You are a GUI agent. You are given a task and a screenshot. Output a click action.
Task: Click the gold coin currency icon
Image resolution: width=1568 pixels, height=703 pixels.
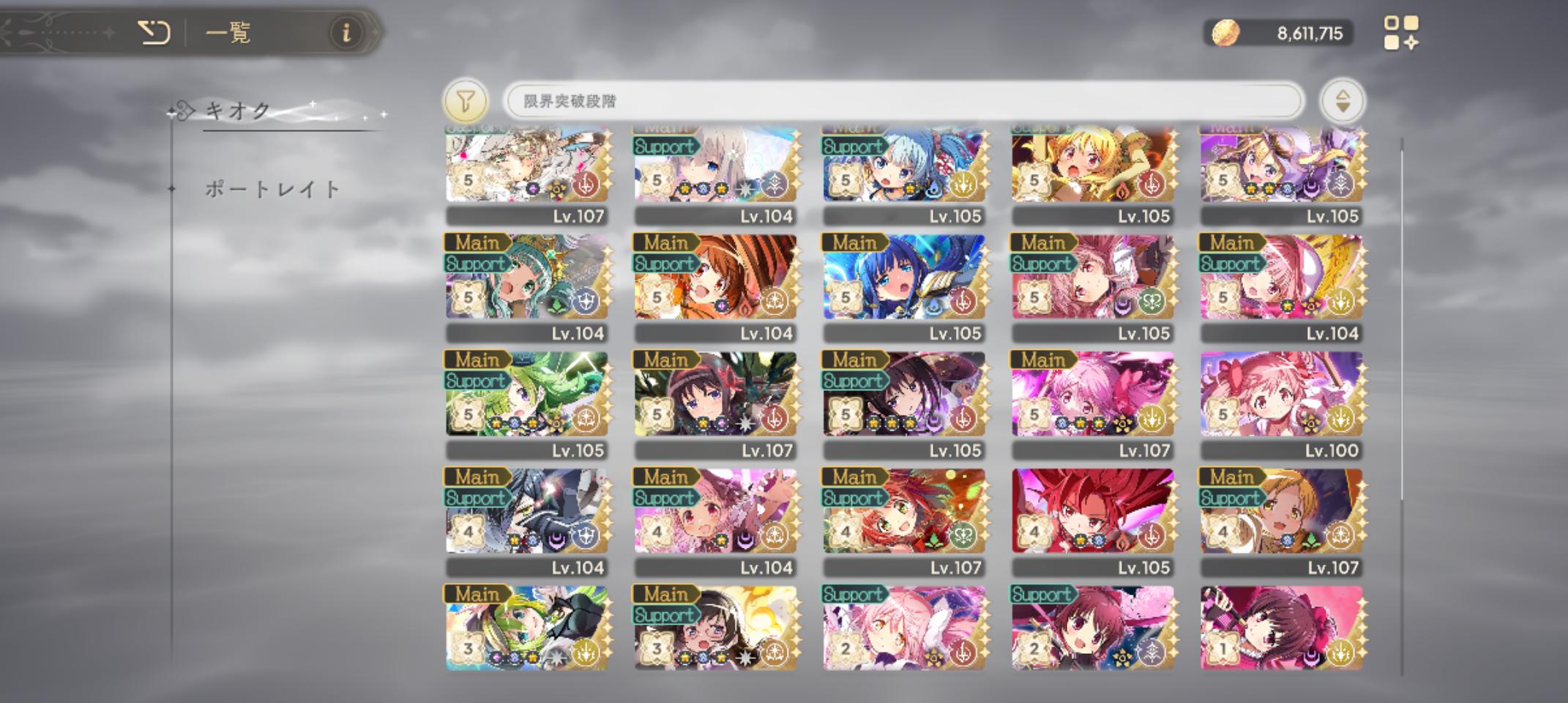coord(1225,33)
